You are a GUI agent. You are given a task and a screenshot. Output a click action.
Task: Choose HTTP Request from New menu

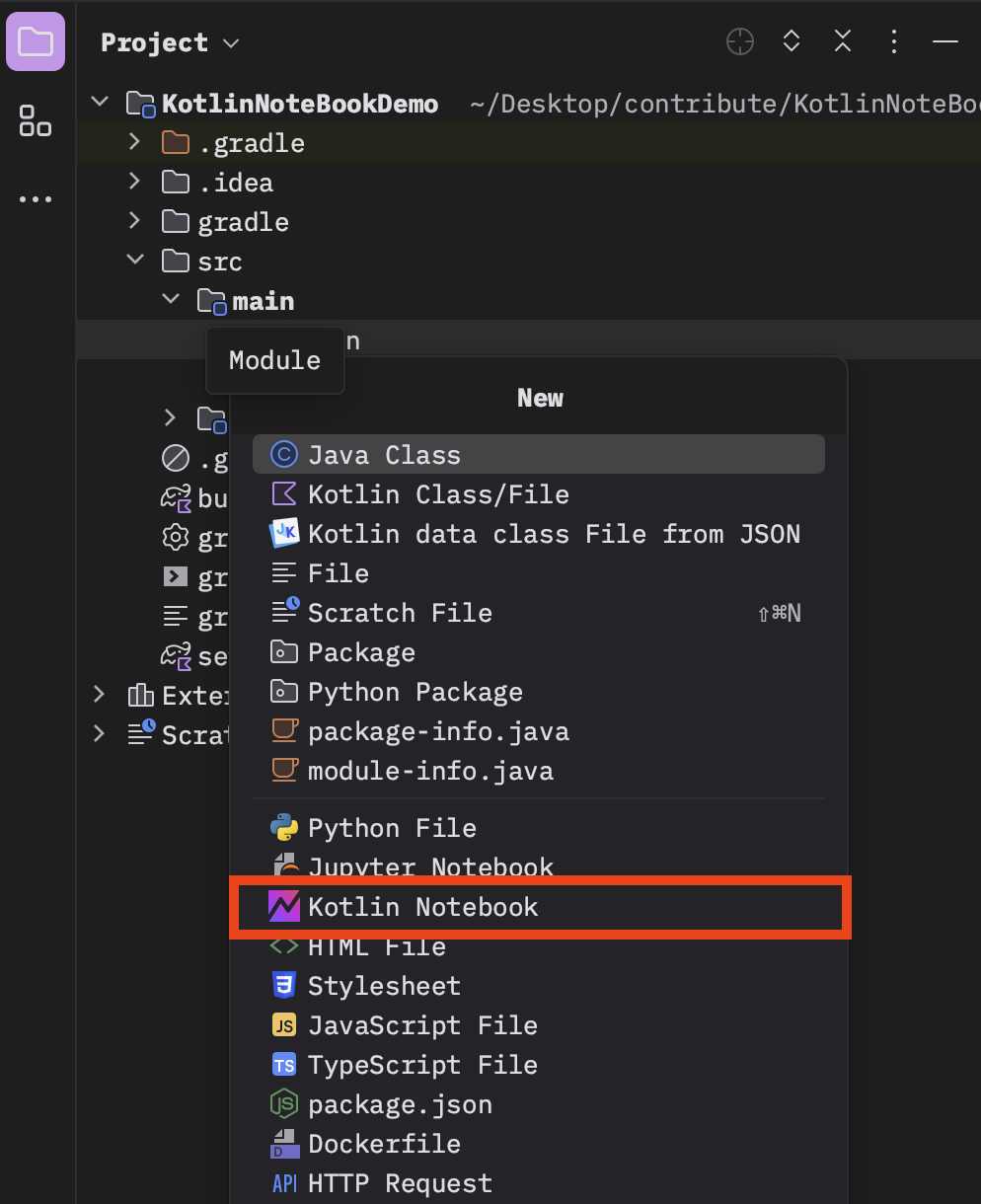(539, 1183)
